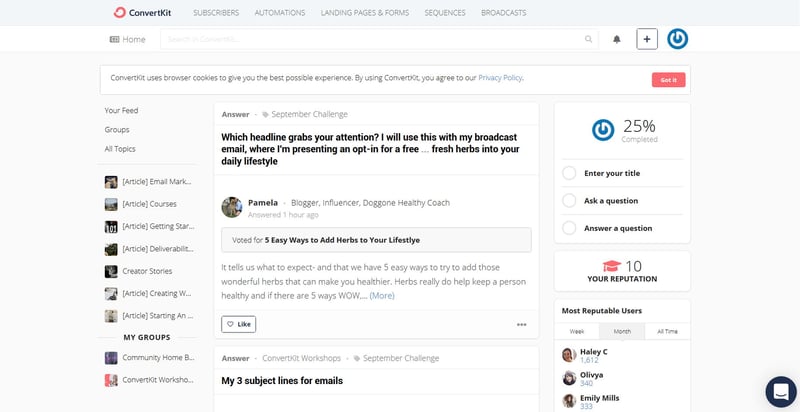Click the [Article] Starting An topic thumbnail
800x412 pixels.
click(x=111, y=316)
